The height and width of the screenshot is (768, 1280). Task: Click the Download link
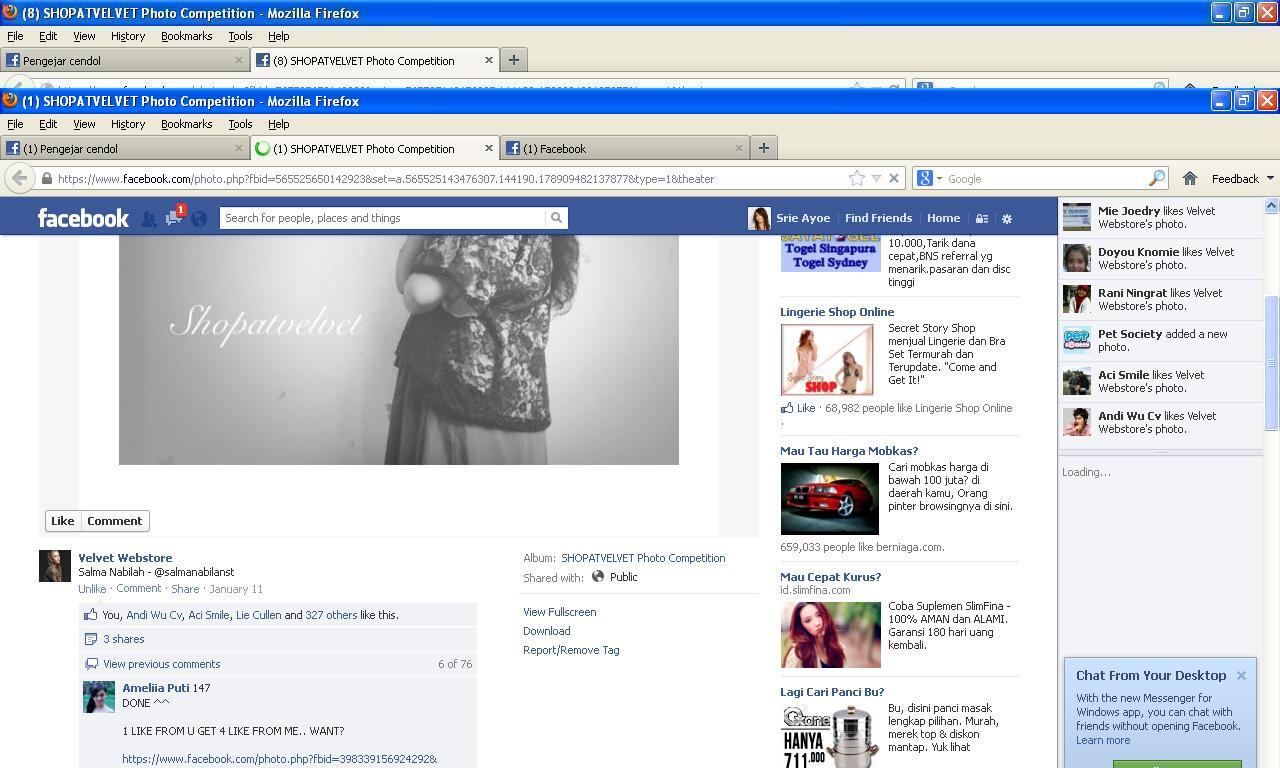546,631
